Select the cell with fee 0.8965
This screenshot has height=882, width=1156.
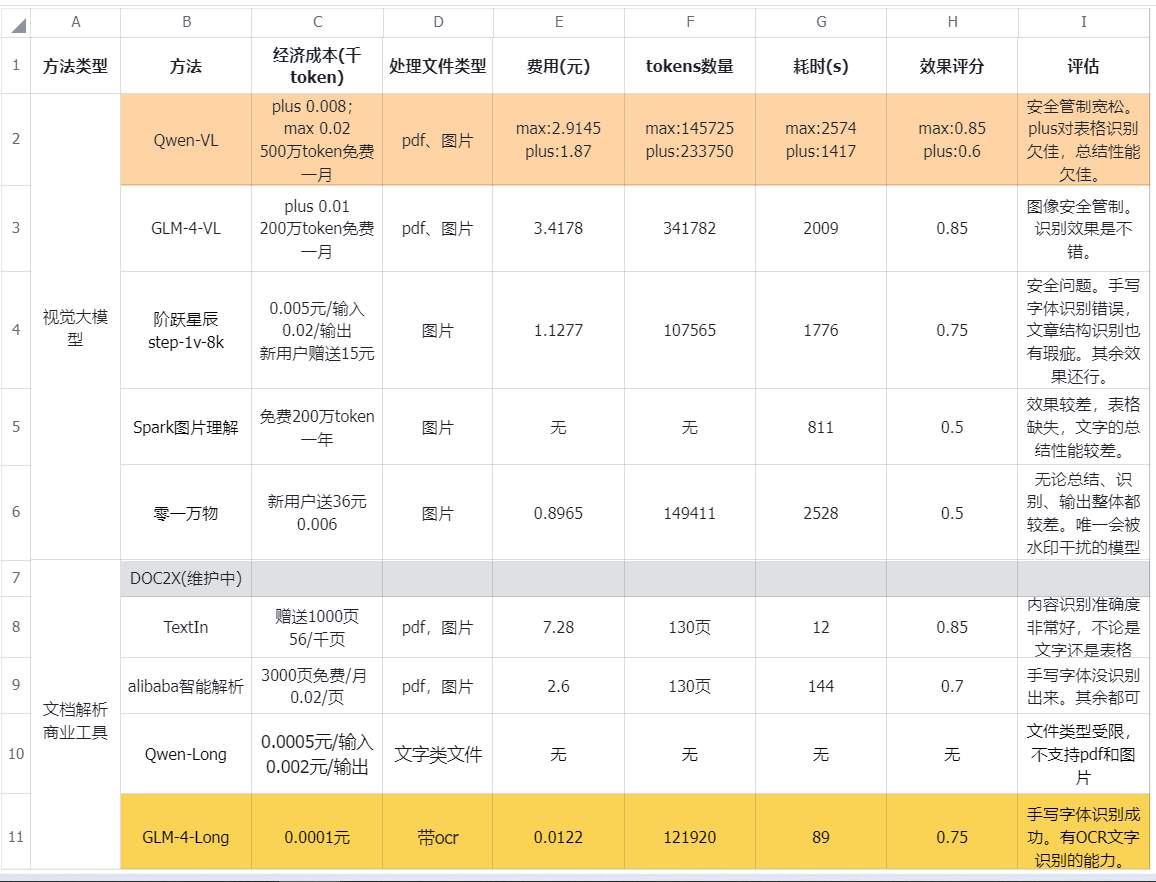[558, 513]
